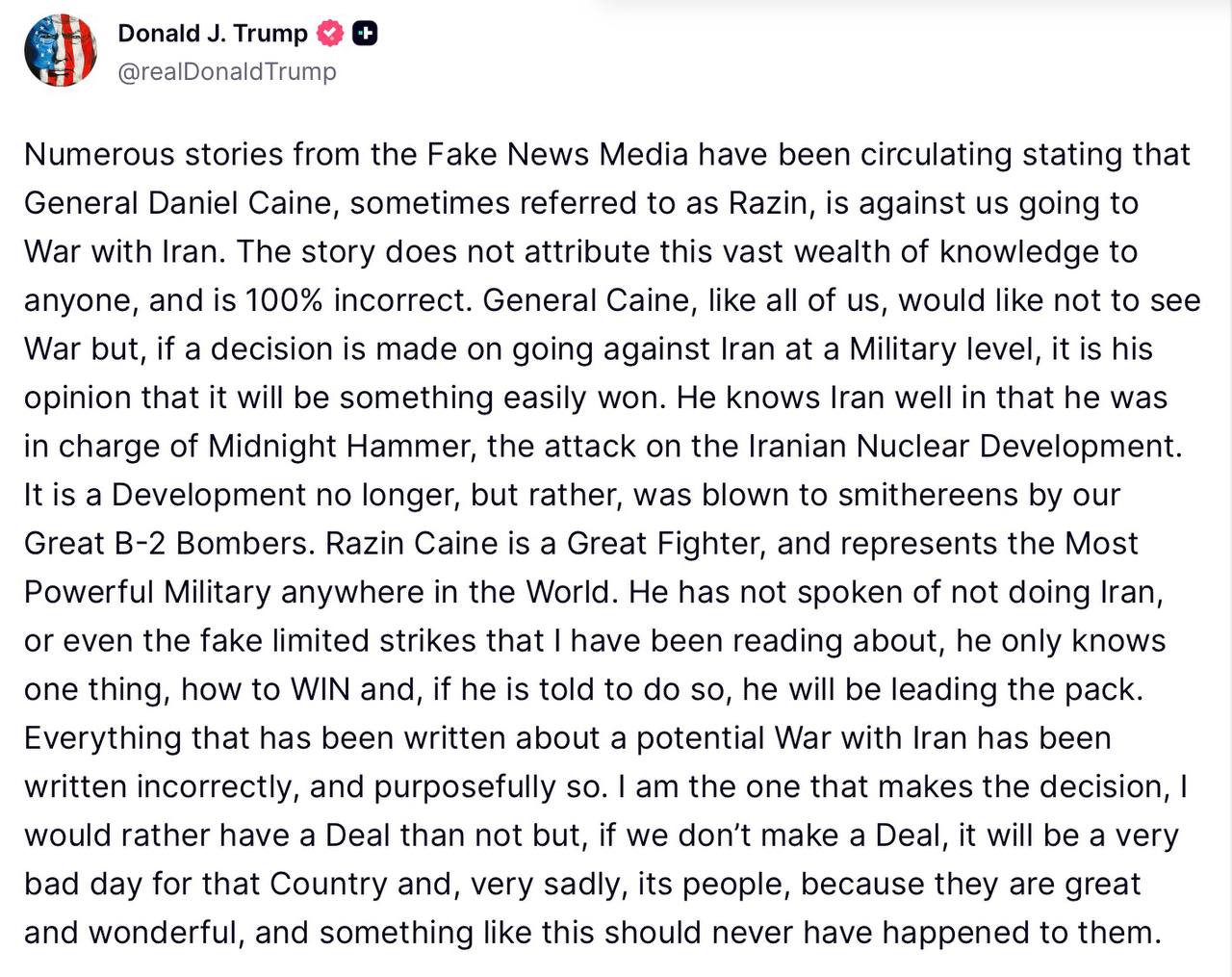The height and width of the screenshot is (977, 1232).
Task: Click the capitalized word "WIN"
Action: pyautogui.click(x=321, y=689)
